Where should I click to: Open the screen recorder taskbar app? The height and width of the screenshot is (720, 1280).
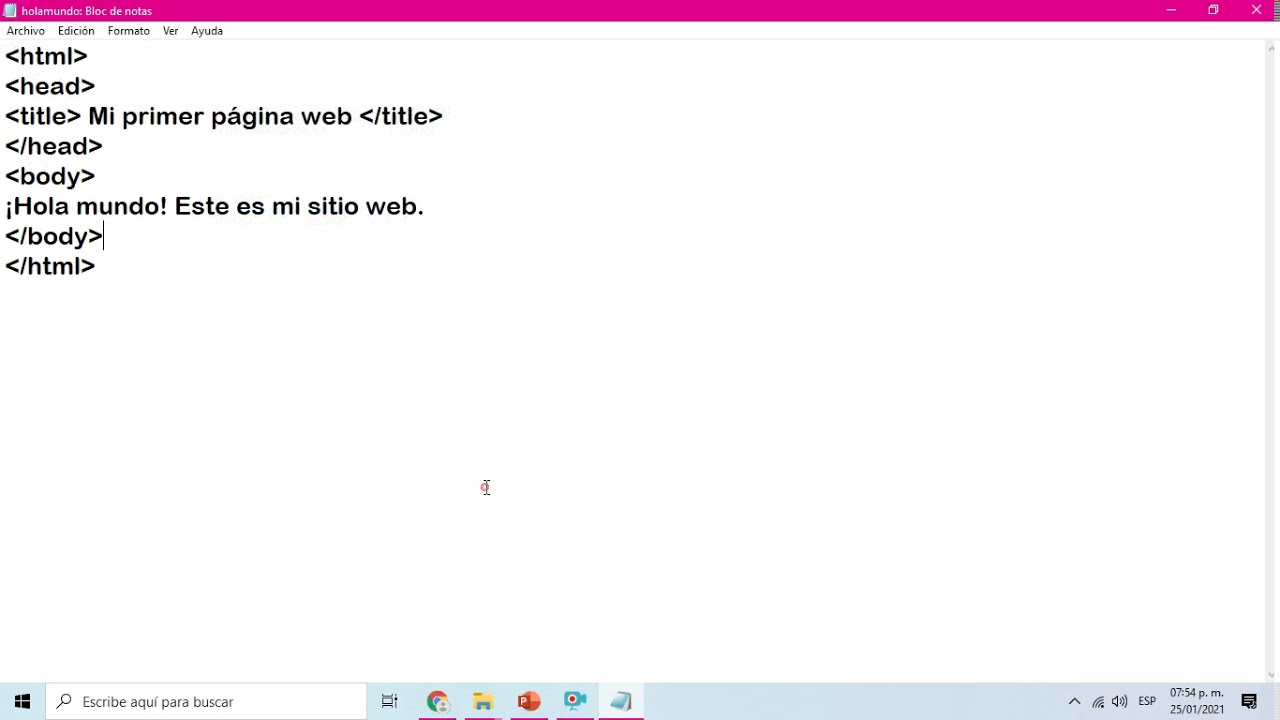pos(575,702)
